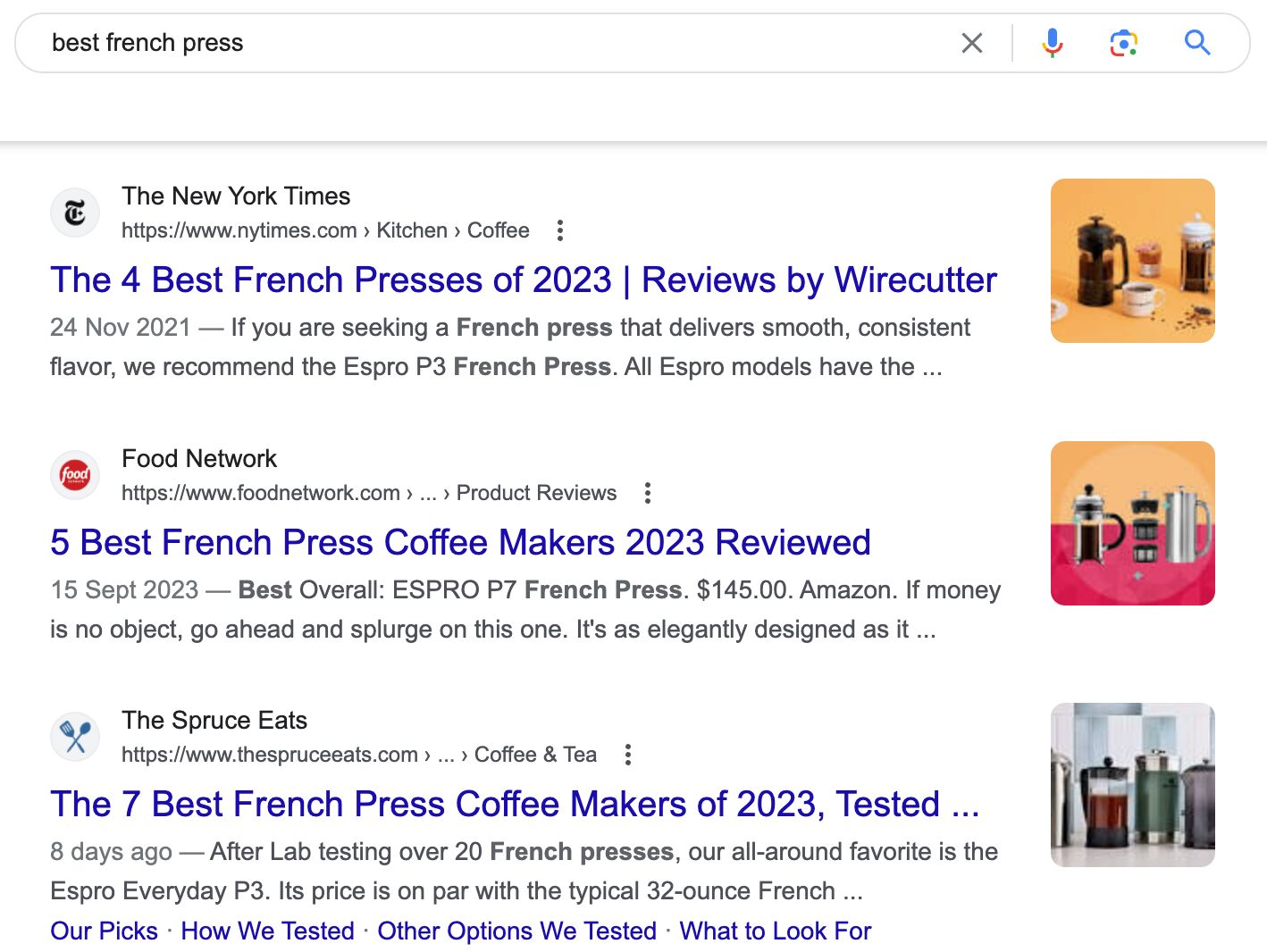Viewport: 1267px width, 952px height.
Task: Click the What to Look For sitelink
Action: tap(776, 931)
